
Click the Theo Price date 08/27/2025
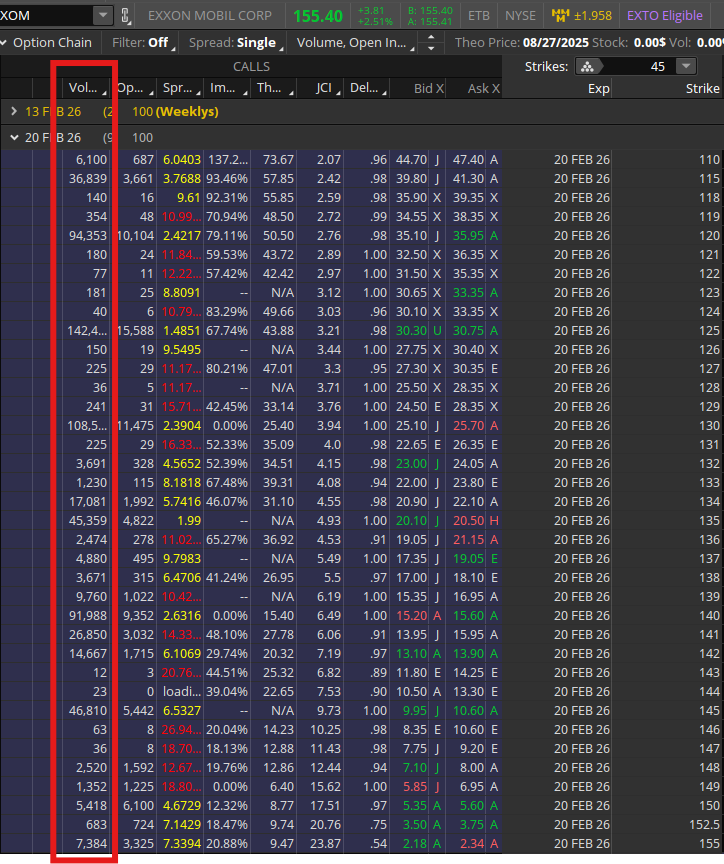click(555, 42)
